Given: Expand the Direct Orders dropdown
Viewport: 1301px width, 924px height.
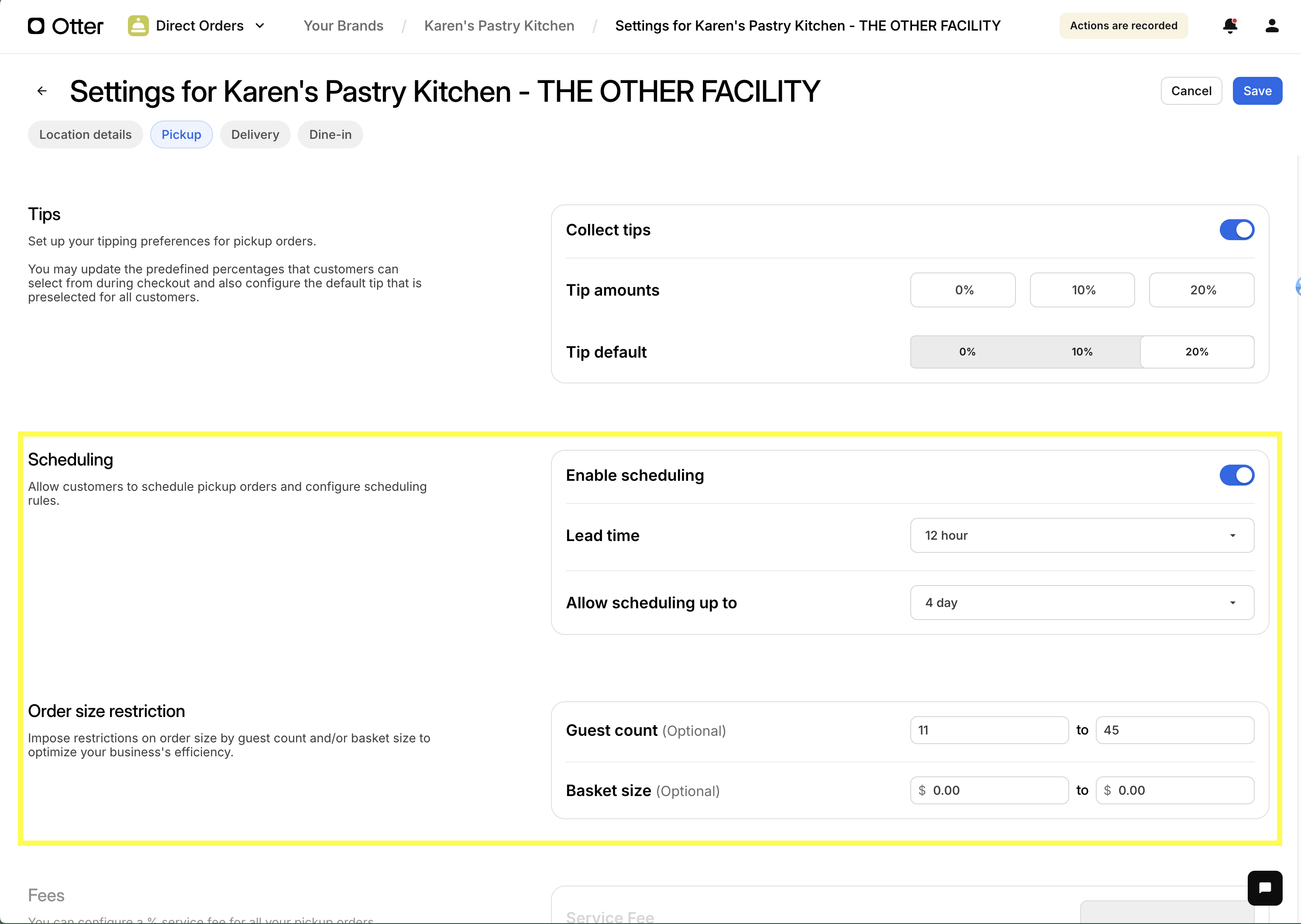Looking at the screenshot, I should pyautogui.click(x=260, y=26).
